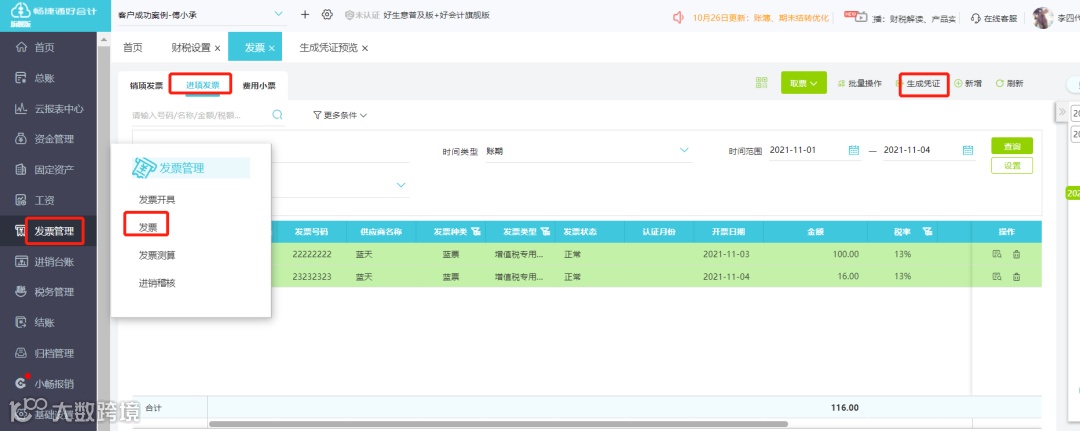Click the plus icon beside company name

[305, 14]
